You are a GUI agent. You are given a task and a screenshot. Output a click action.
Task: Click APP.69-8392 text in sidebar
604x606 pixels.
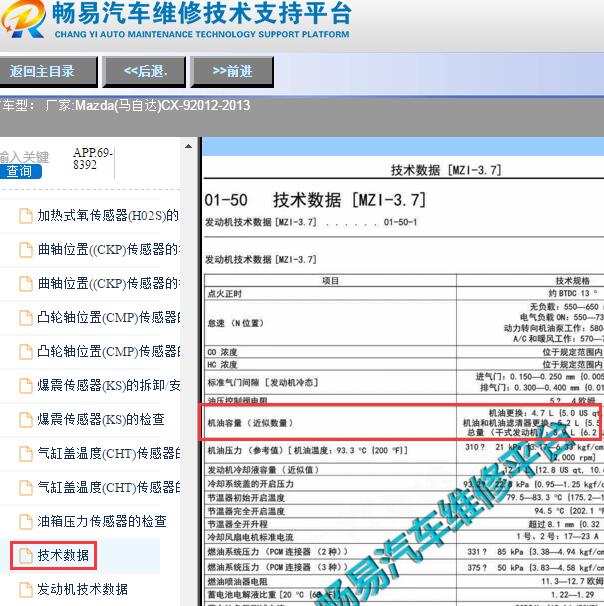(92, 159)
